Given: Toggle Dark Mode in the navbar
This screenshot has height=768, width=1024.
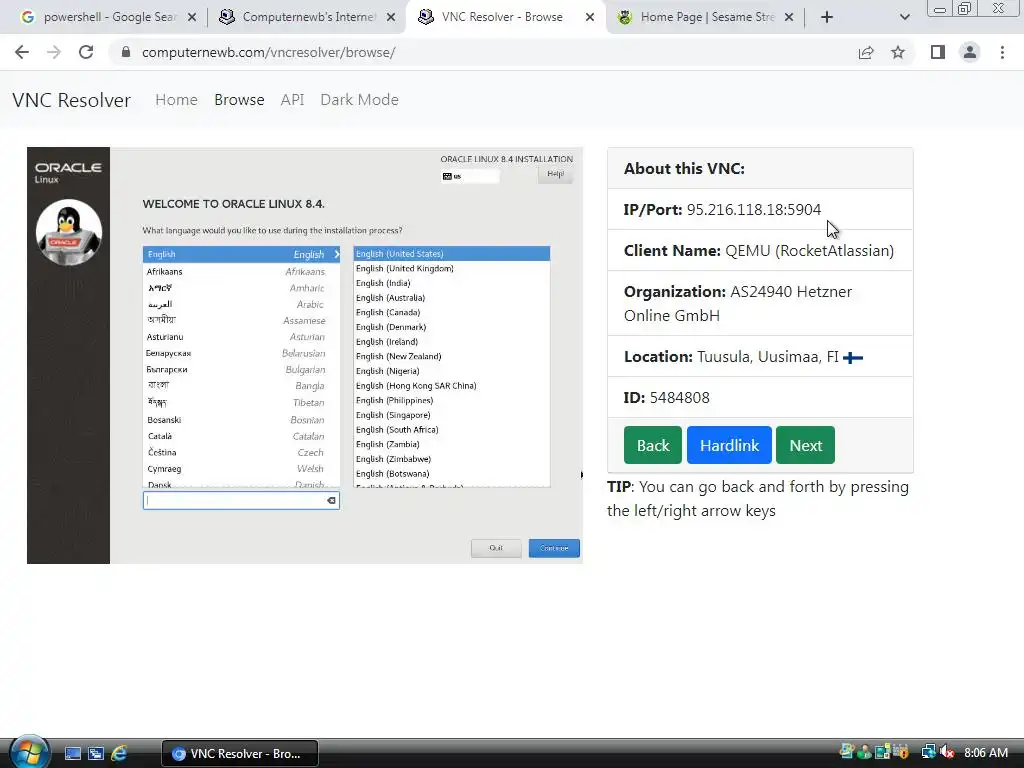Looking at the screenshot, I should coord(359,100).
